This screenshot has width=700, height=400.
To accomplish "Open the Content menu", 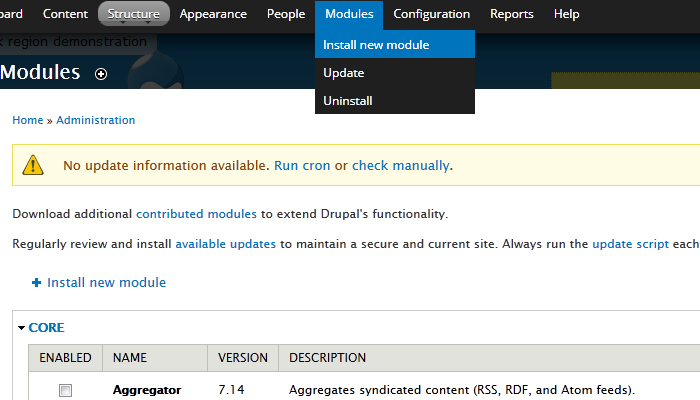I will tap(65, 14).
